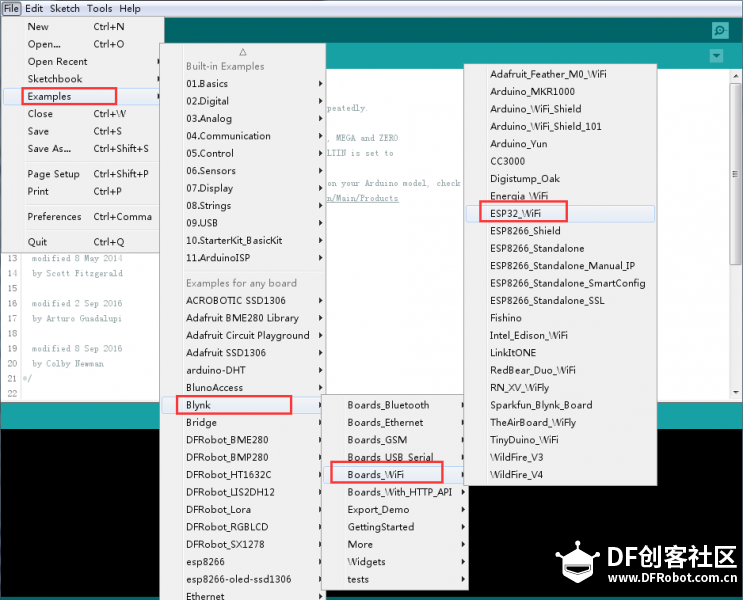Expand 04.Communication examples submenu
This screenshot has width=743, height=600.
pyautogui.click(x=243, y=136)
